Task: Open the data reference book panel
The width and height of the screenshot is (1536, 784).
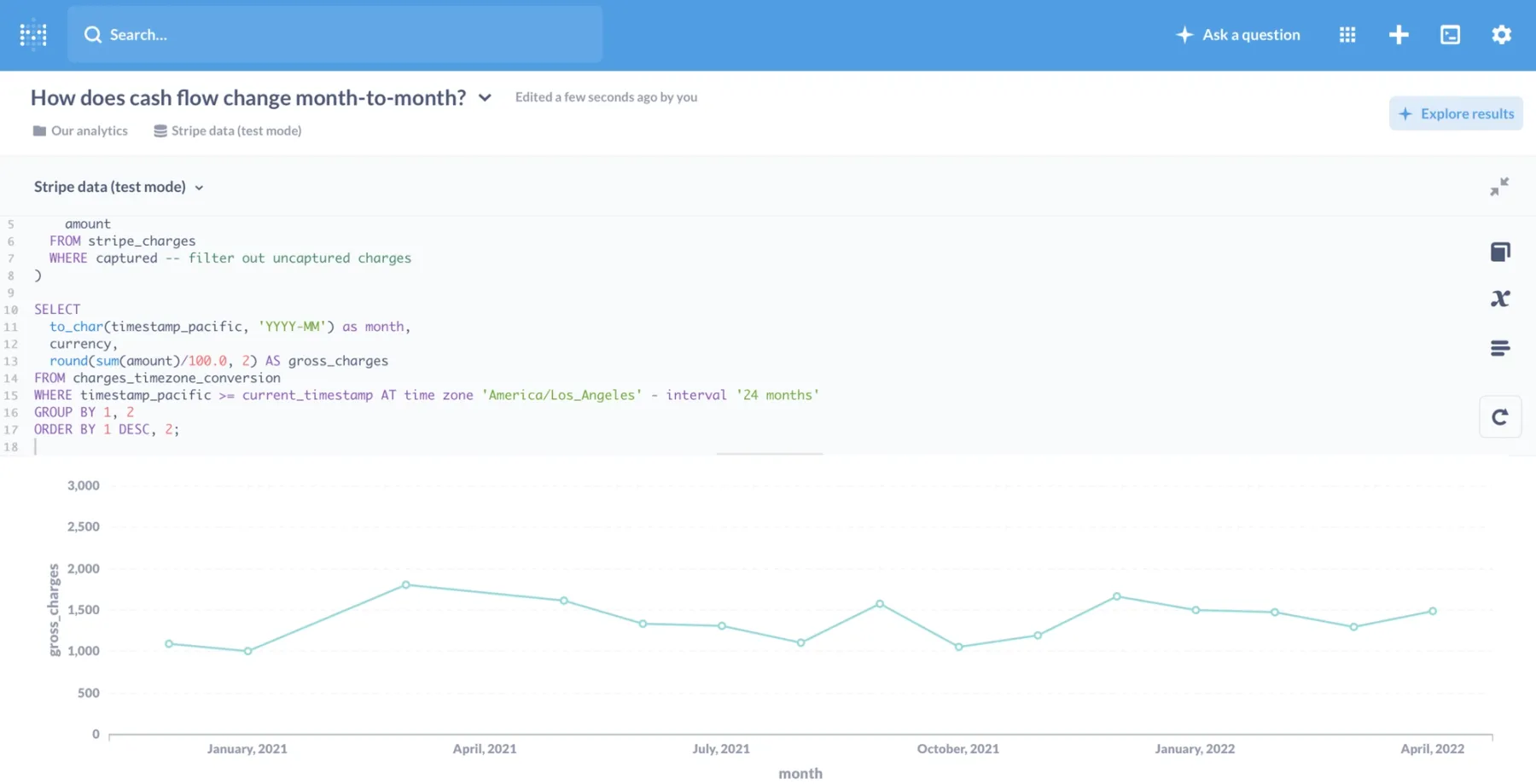Action: coord(1500,251)
